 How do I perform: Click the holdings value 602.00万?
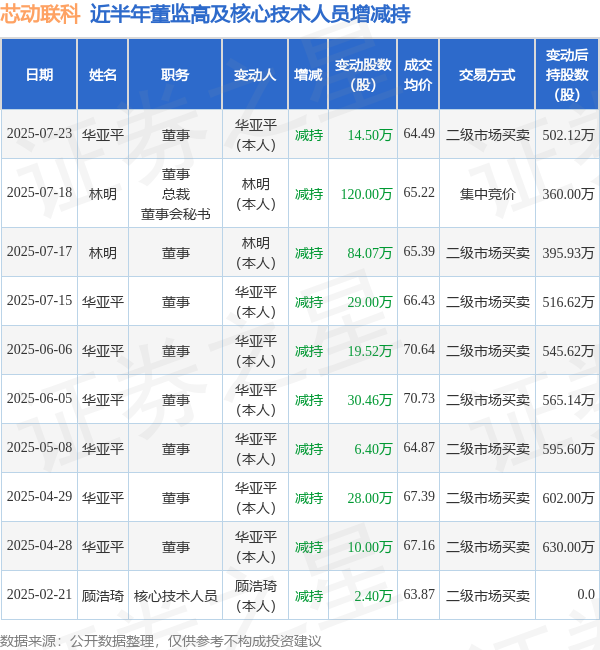click(568, 497)
